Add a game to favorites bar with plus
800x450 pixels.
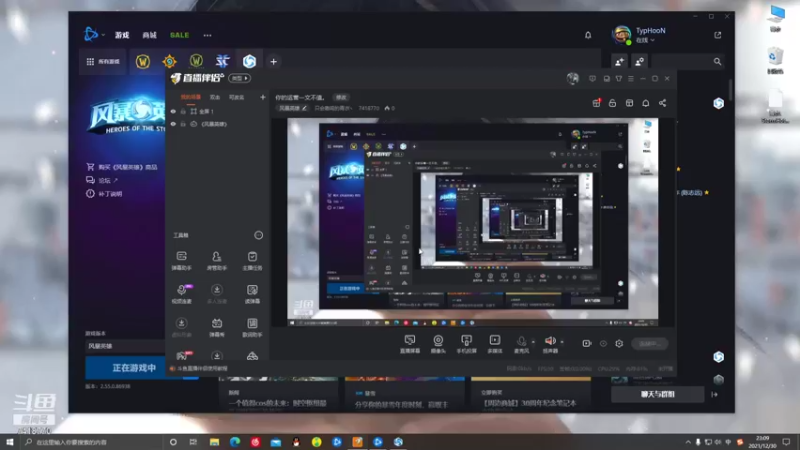tap(273, 62)
